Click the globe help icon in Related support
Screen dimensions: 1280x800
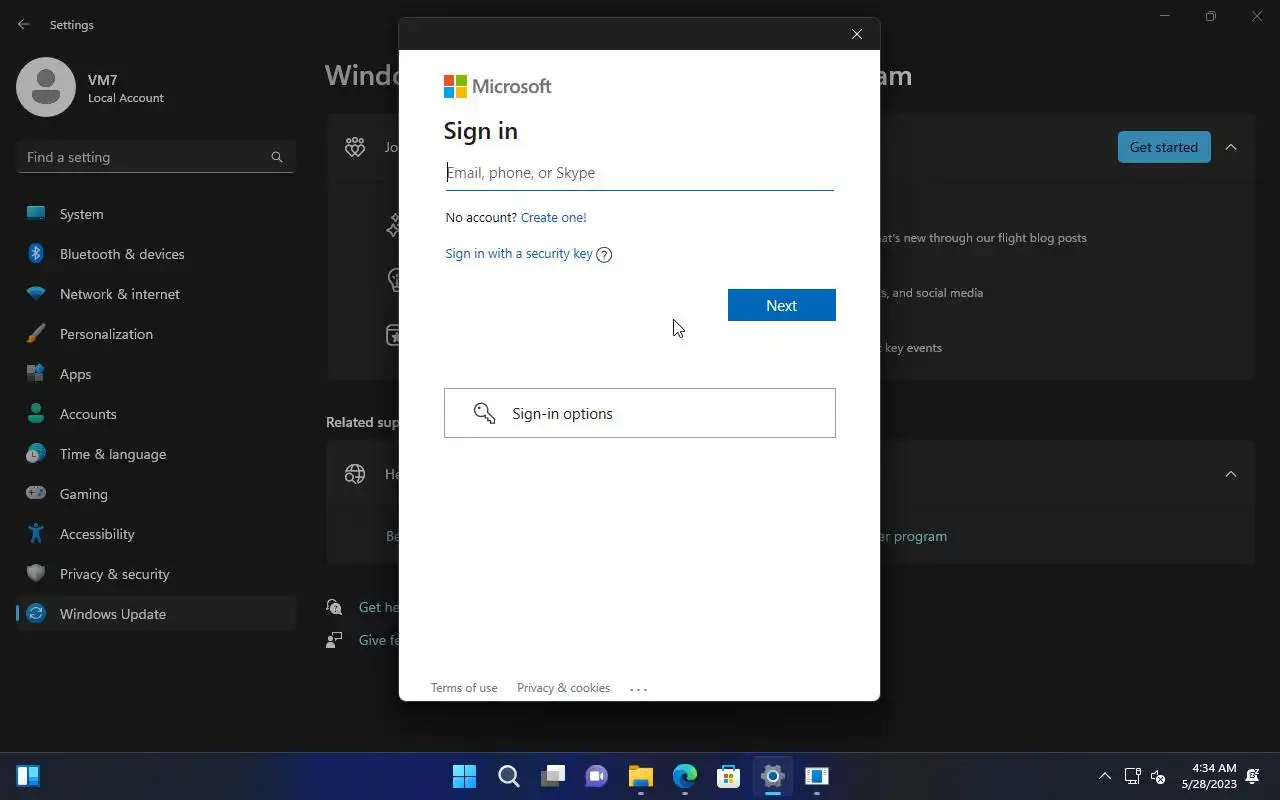[355, 474]
